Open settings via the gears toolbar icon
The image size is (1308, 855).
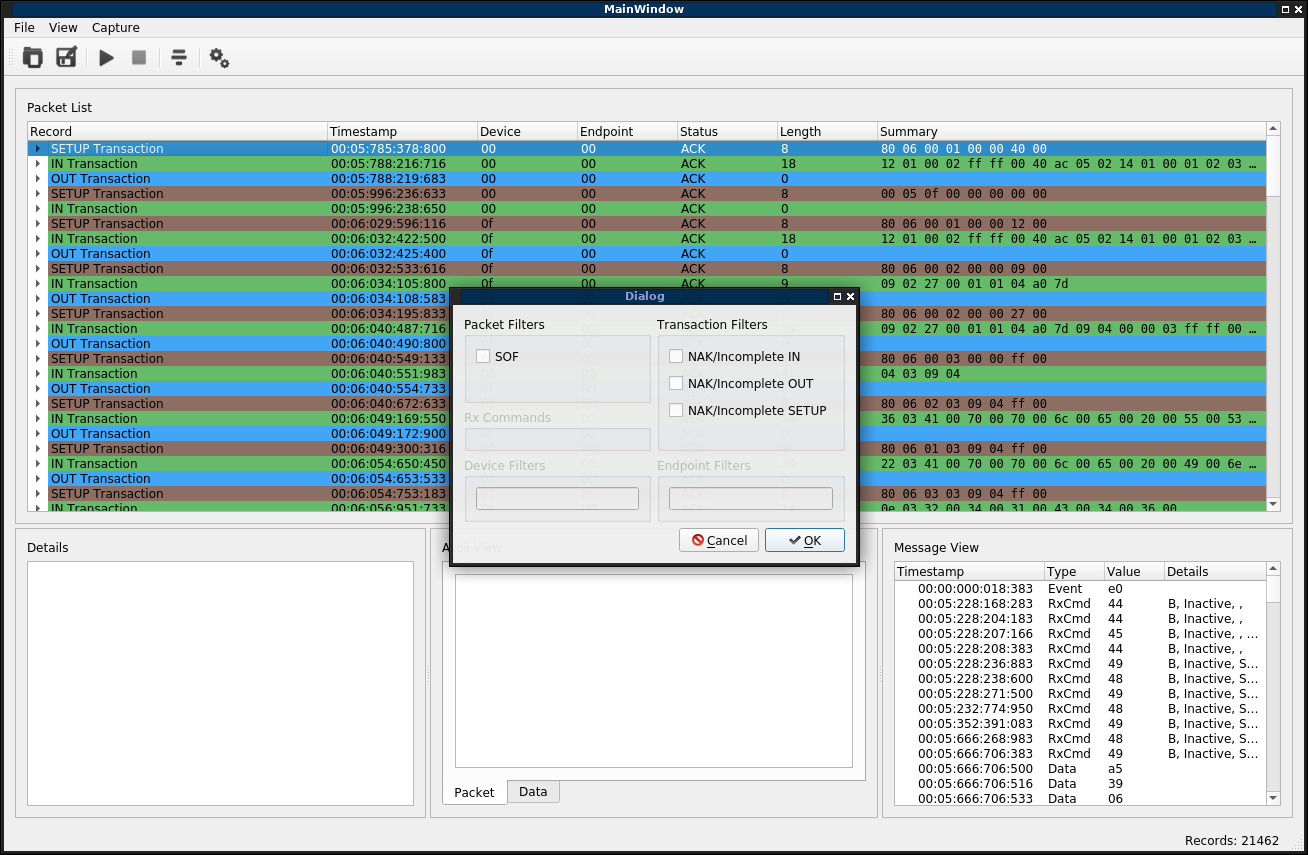click(219, 58)
